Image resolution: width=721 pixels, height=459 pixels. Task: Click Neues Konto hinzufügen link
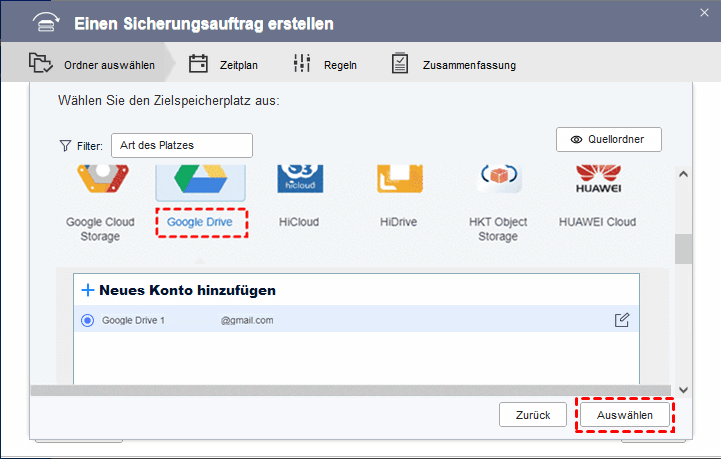coord(187,290)
